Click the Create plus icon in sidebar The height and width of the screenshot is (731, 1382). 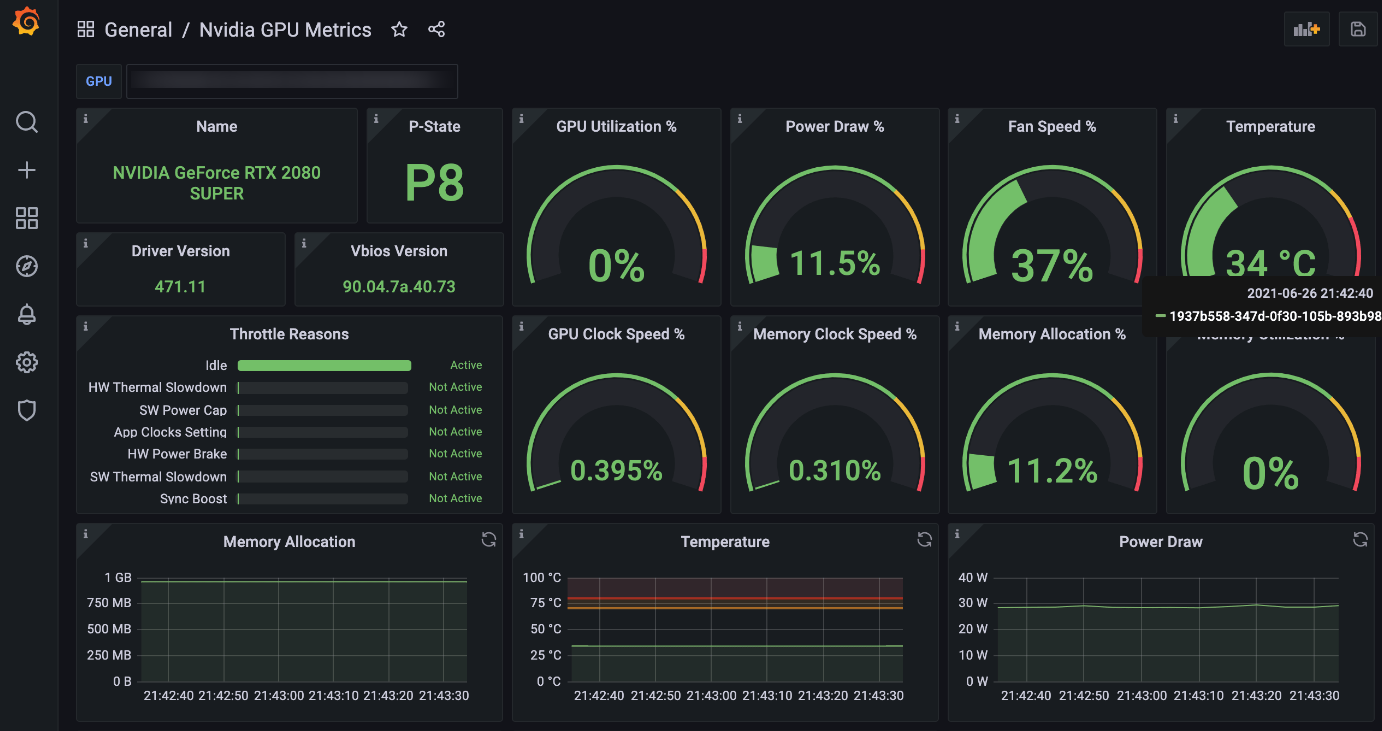[27, 171]
